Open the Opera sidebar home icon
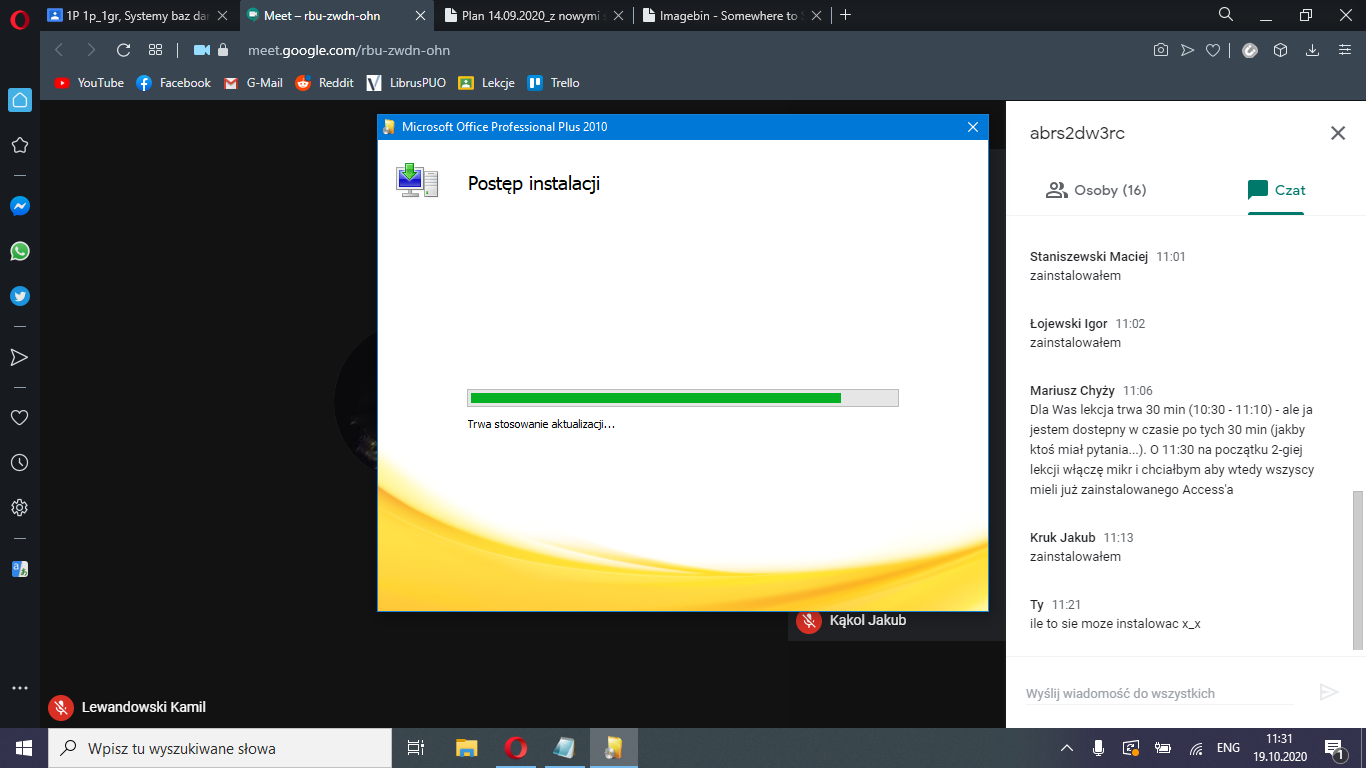The image size is (1366, 768). [x=20, y=100]
